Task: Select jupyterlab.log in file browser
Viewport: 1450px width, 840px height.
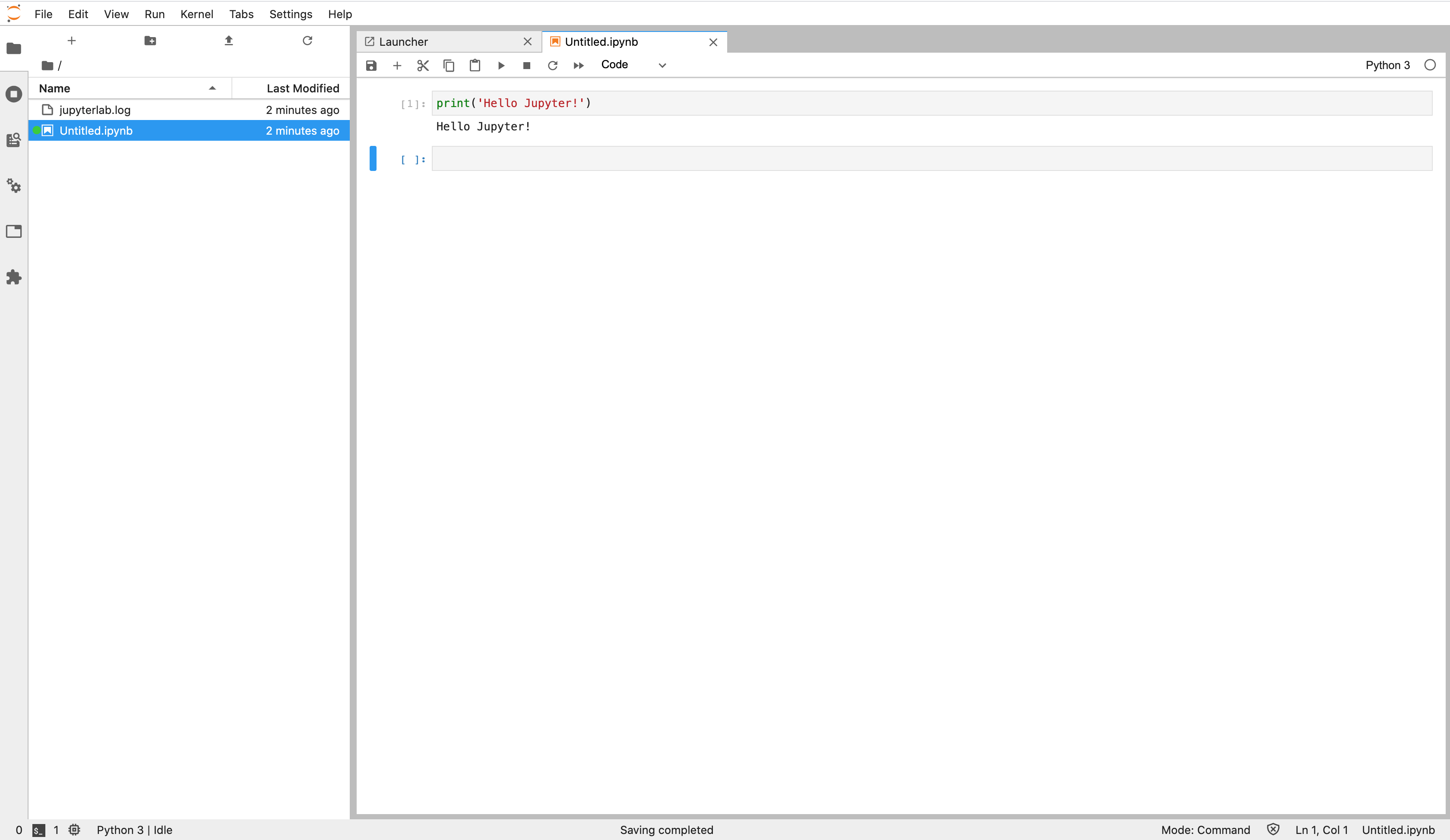Action: tap(189, 110)
